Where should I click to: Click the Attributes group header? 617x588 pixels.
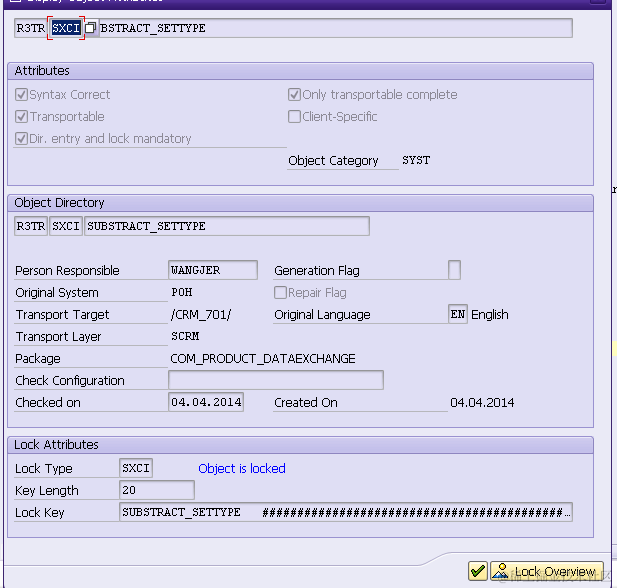300,71
